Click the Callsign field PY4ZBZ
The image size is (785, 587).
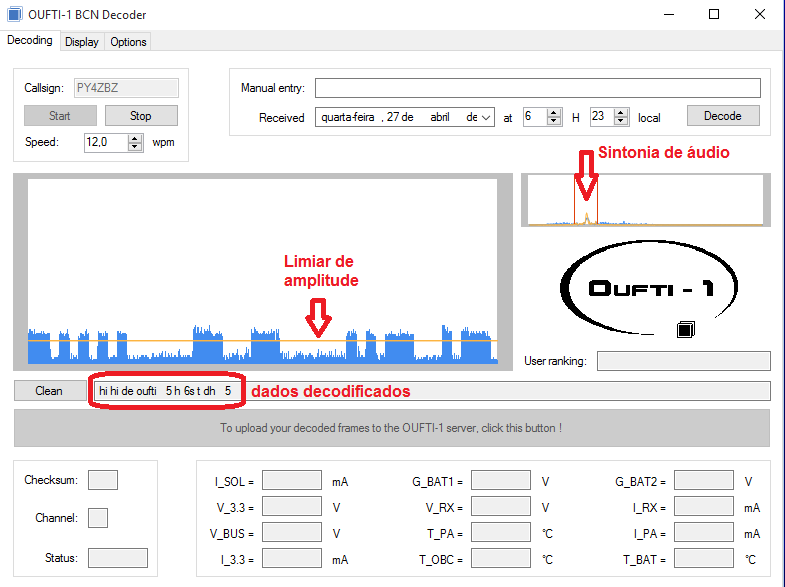(x=126, y=88)
